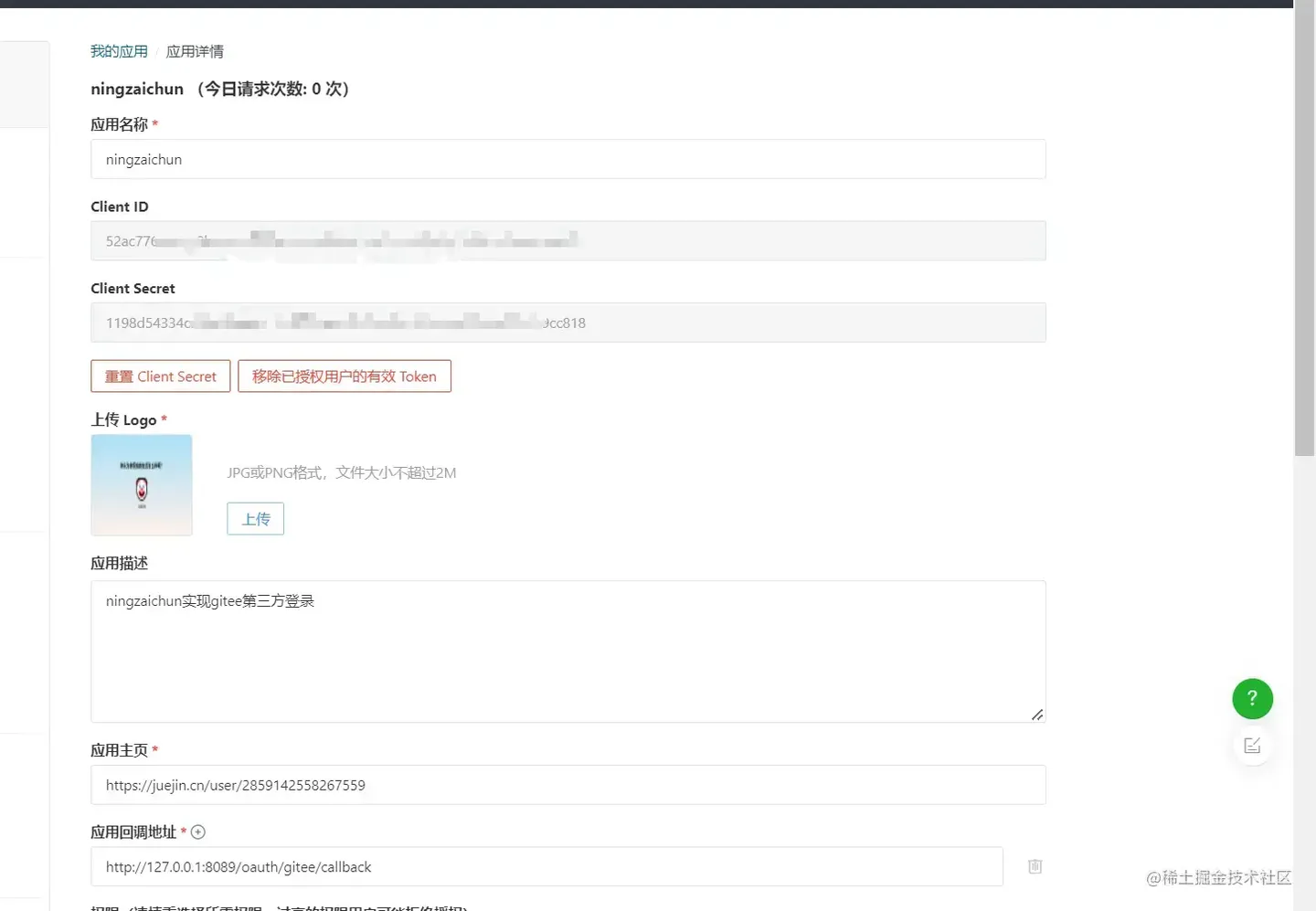The width and height of the screenshot is (1316, 911).
Task: Click the 应用名称 input showing ningzaichun
Action: (568, 159)
